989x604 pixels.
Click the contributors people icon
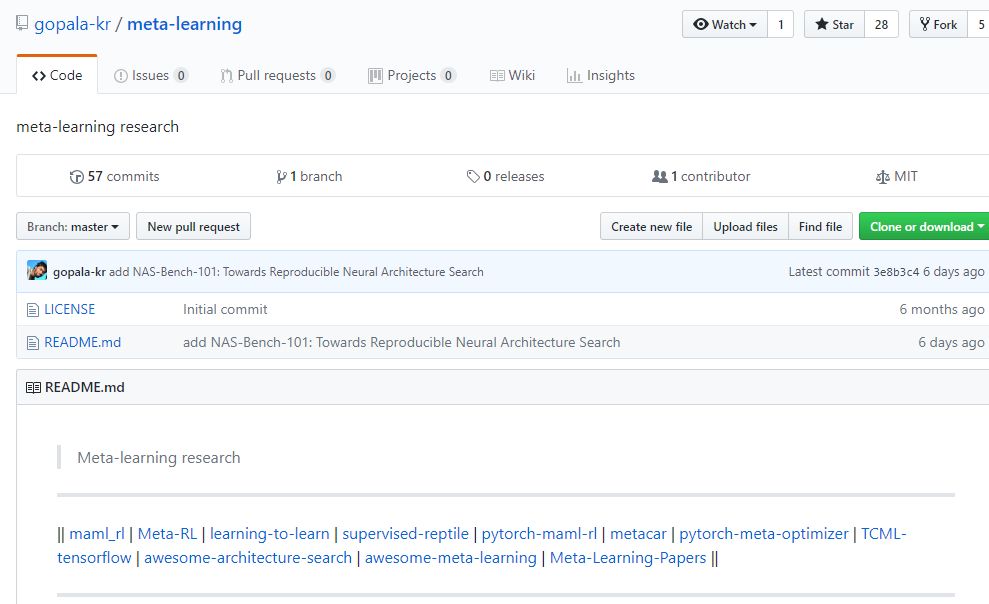(x=659, y=177)
